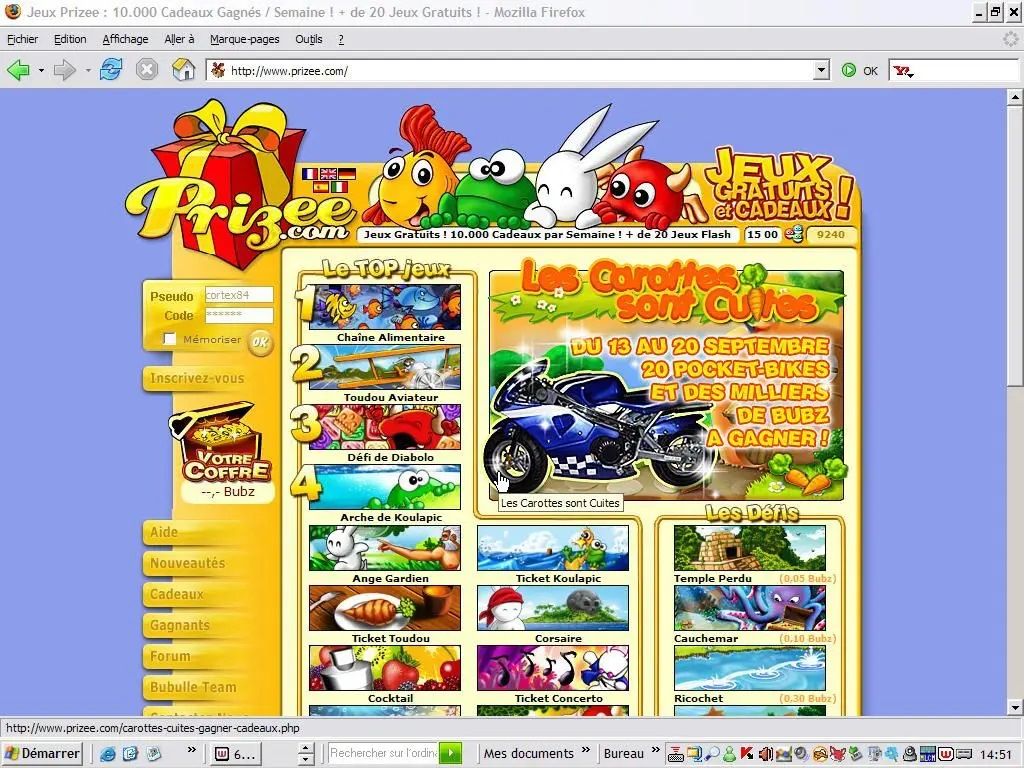This screenshot has height=768, width=1024.
Task: Open the Back button history dropdown arrow
Action: click(x=41, y=70)
